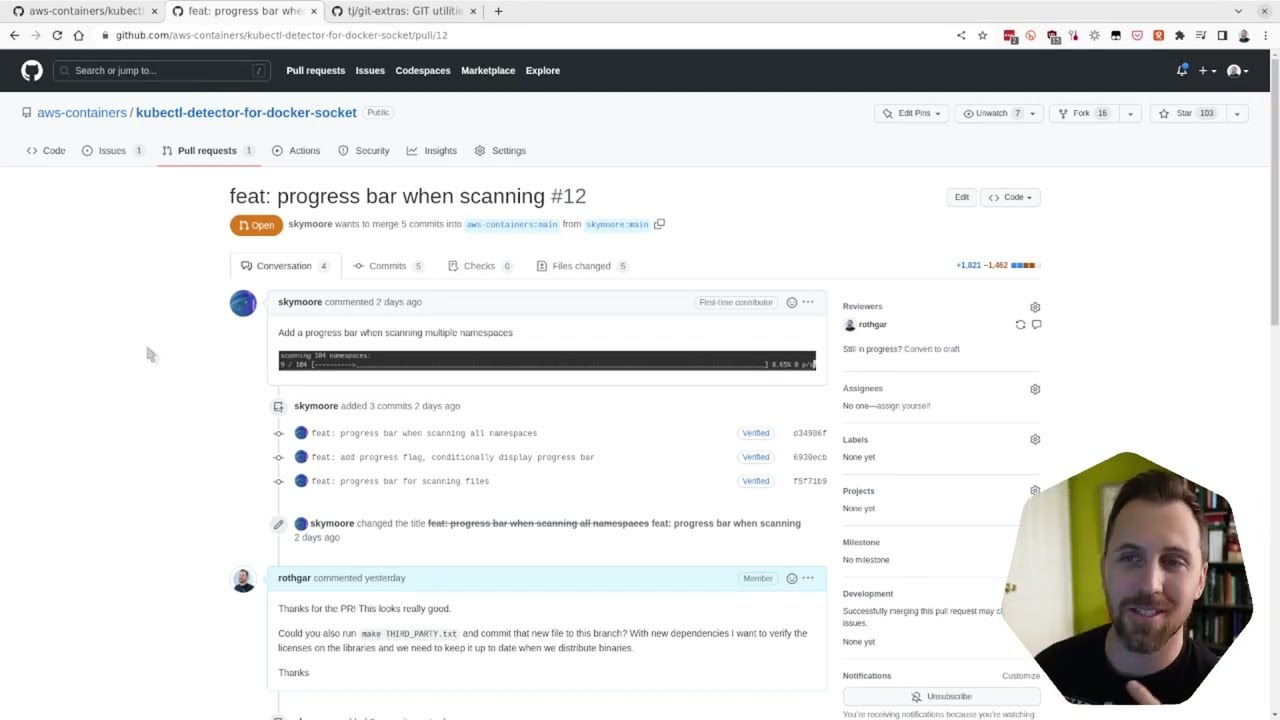Click Verified badge for commit d34986f
1280x720 pixels.
coord(756,433)
